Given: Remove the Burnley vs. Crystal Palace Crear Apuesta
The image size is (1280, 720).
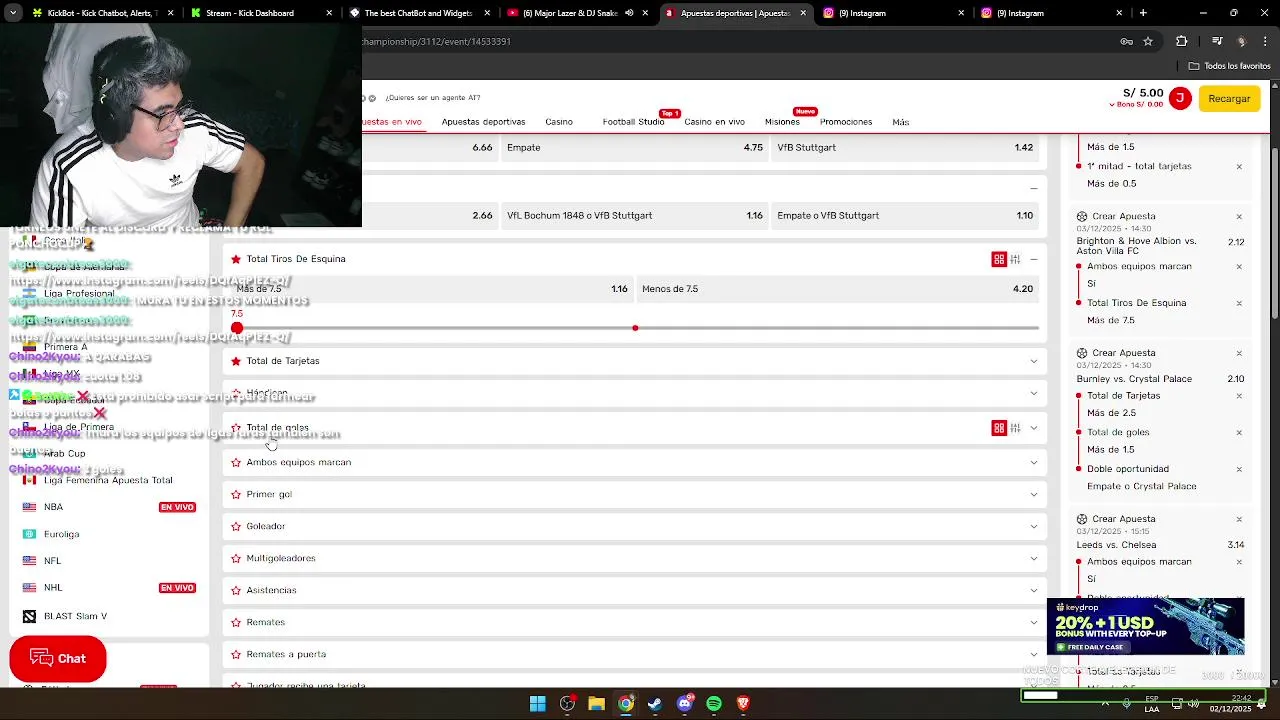Looking at the screenshot, I should click(x=1239, y=353).
